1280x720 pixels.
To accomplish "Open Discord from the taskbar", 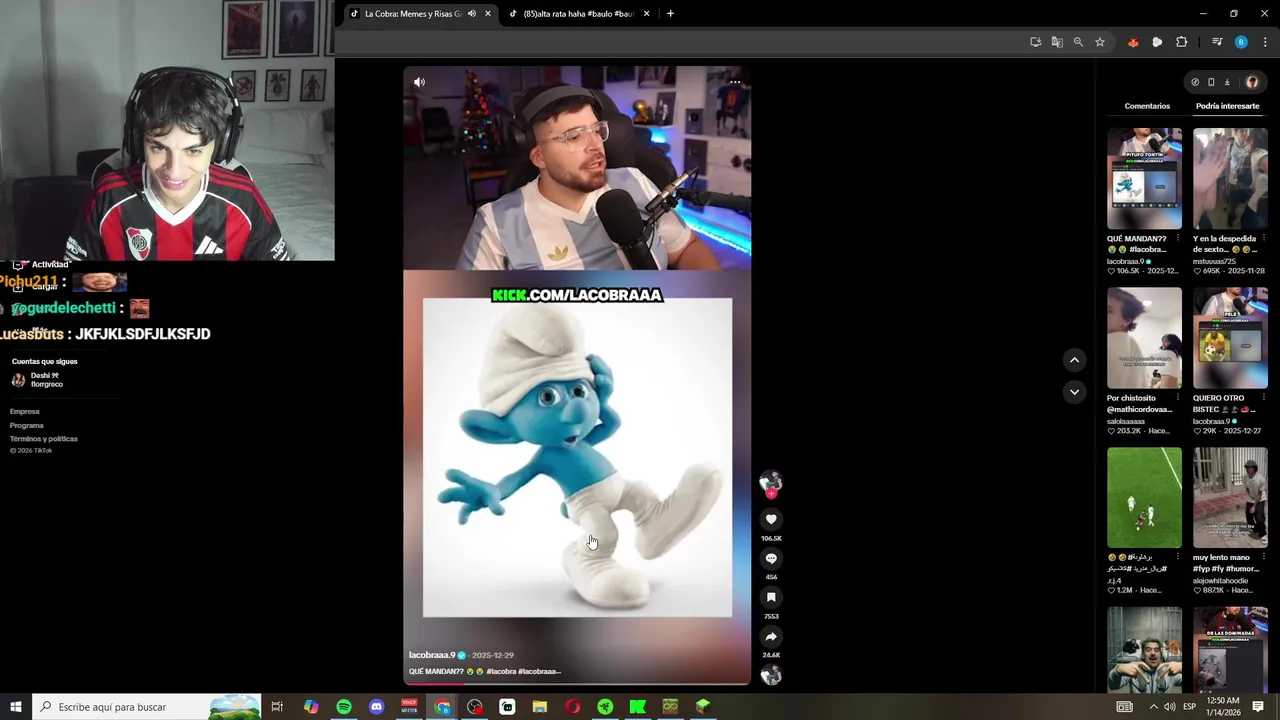I will (377, 707).
